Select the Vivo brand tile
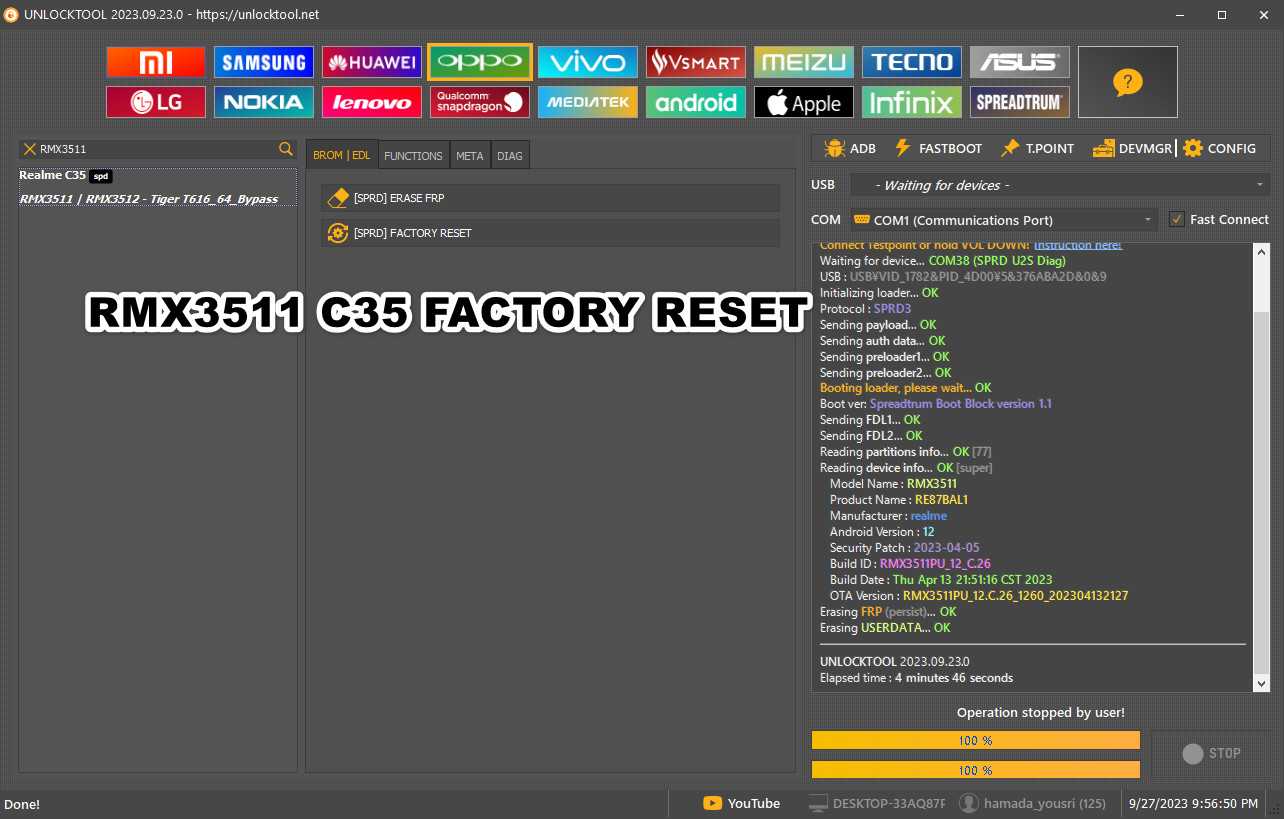Viewport: 1284px width, 819px height. tap(588, 62)
